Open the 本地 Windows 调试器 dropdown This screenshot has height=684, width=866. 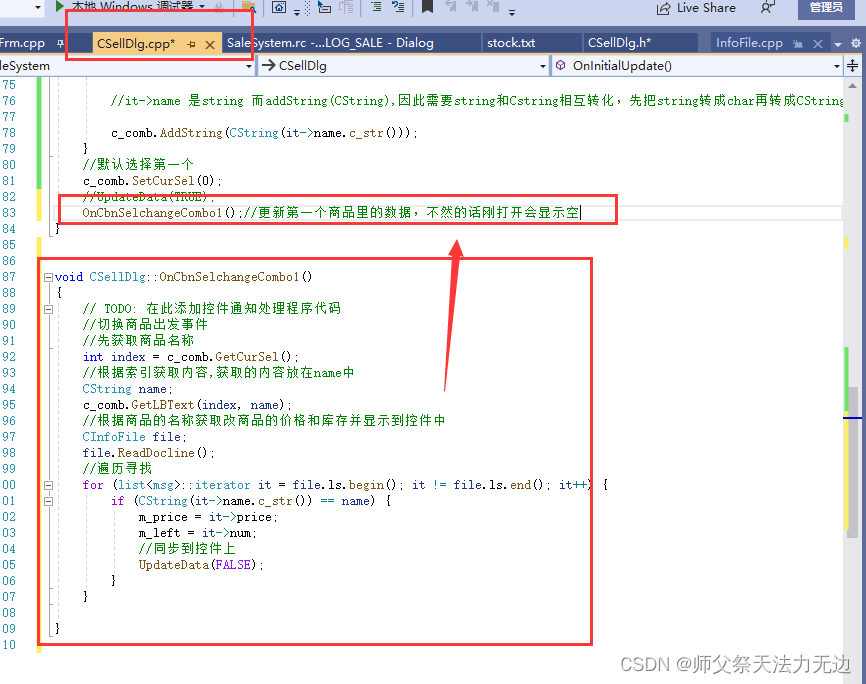(201, 6)
